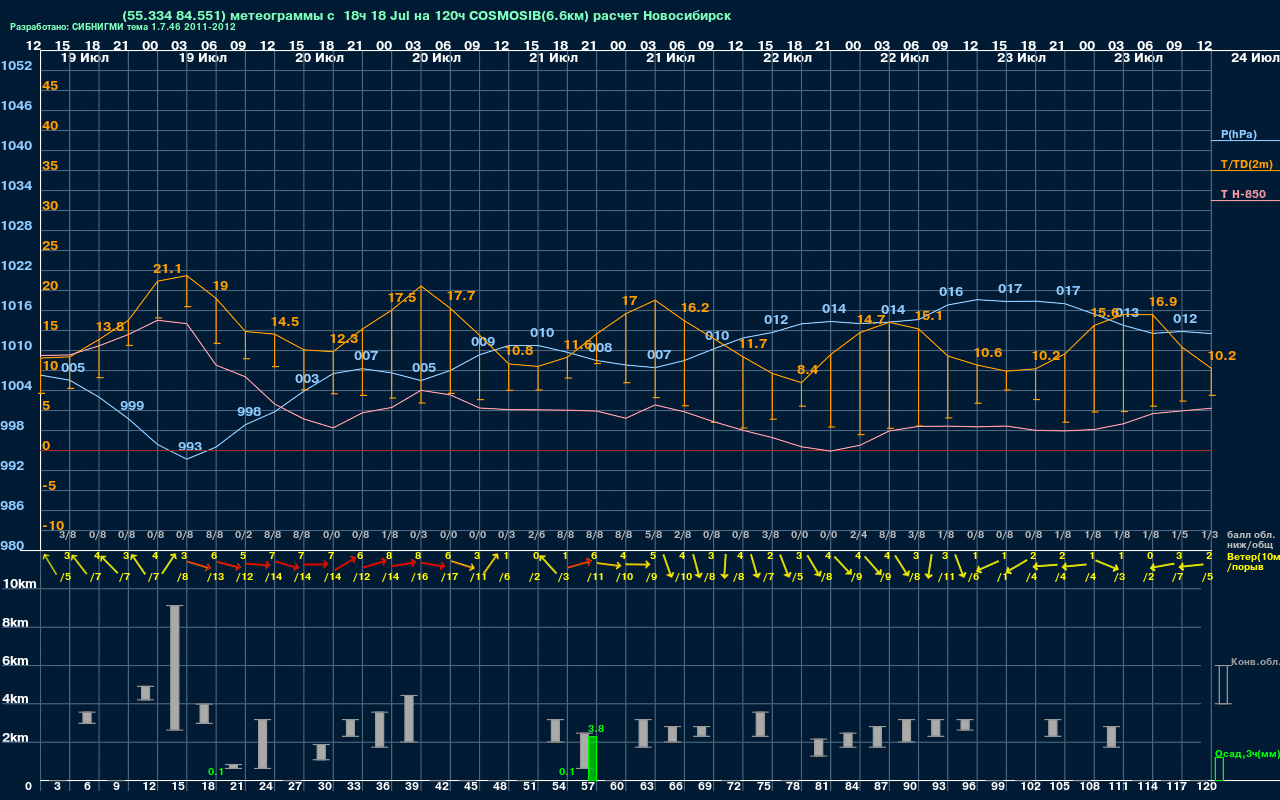Click the 15.1 temperature value

pyautogui.click(x=929, y=316)
